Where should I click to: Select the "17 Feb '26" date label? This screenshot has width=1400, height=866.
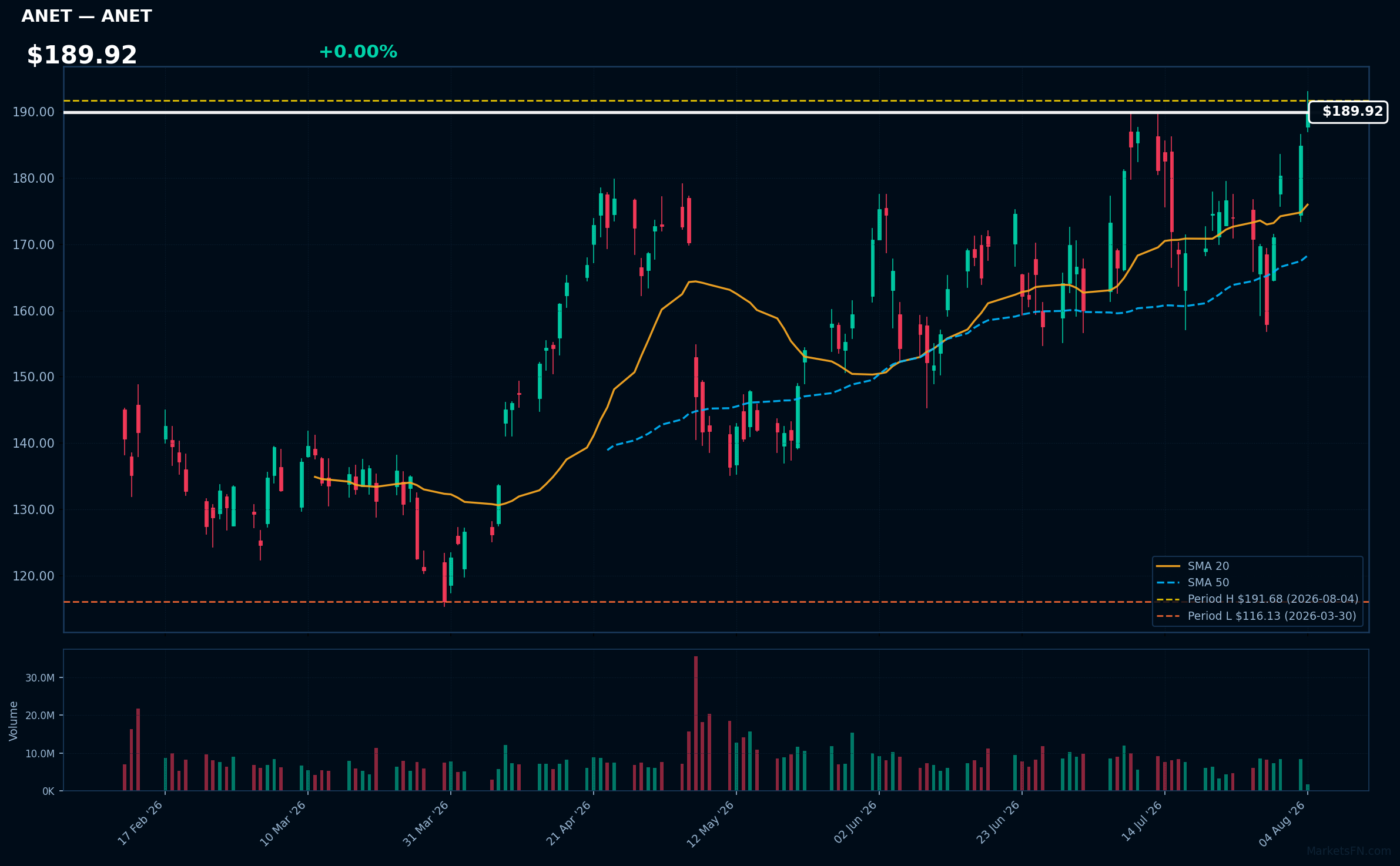(x=140, y=823)
